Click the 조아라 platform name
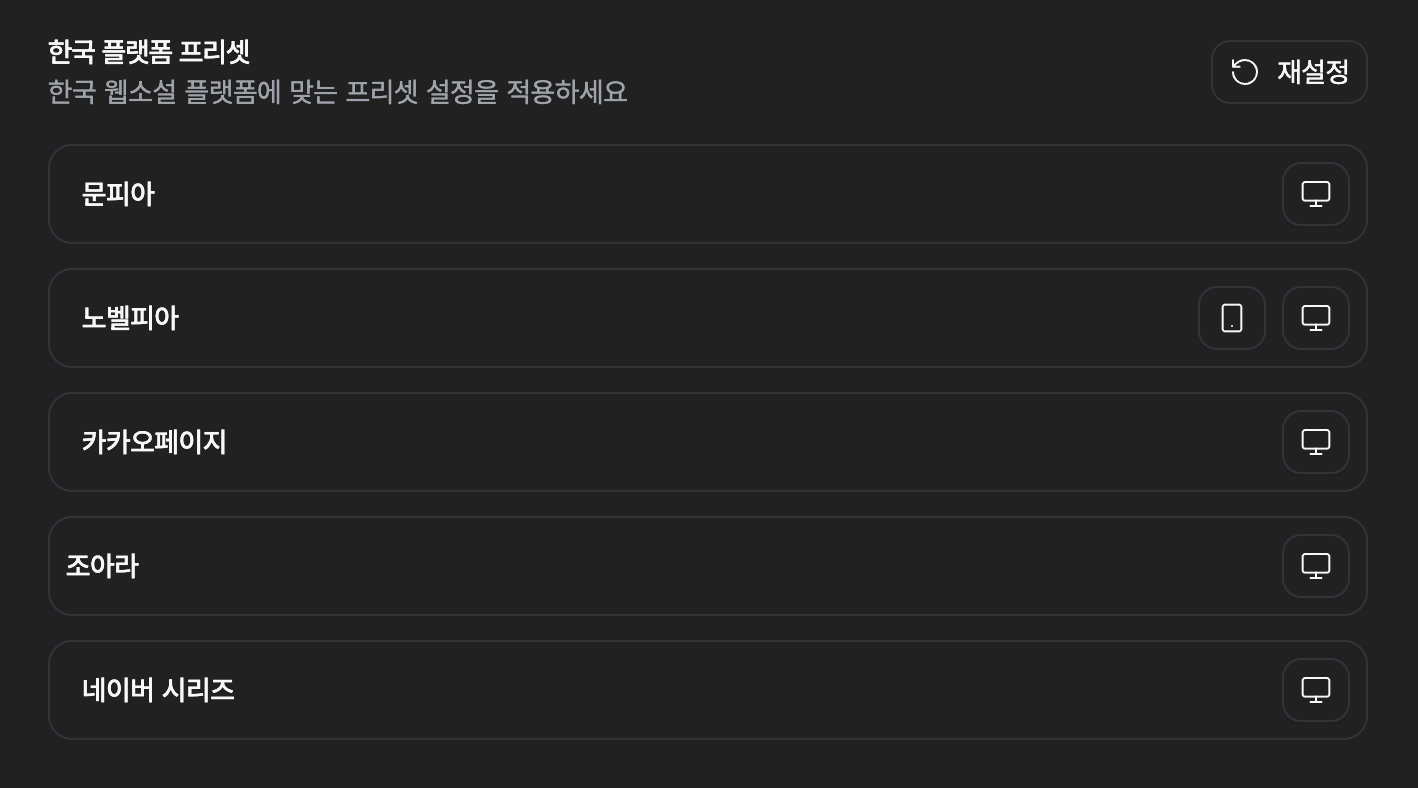The image size is (1418, 788). [102, 566]
